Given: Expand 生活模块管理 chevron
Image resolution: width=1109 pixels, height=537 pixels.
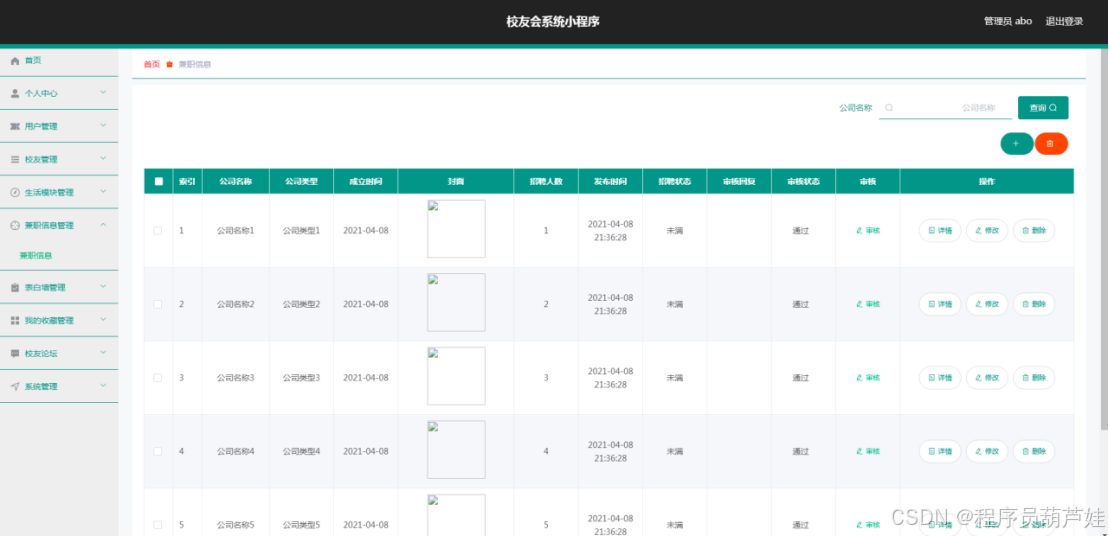Looking at the screenshot, I should tap(103, 192).
